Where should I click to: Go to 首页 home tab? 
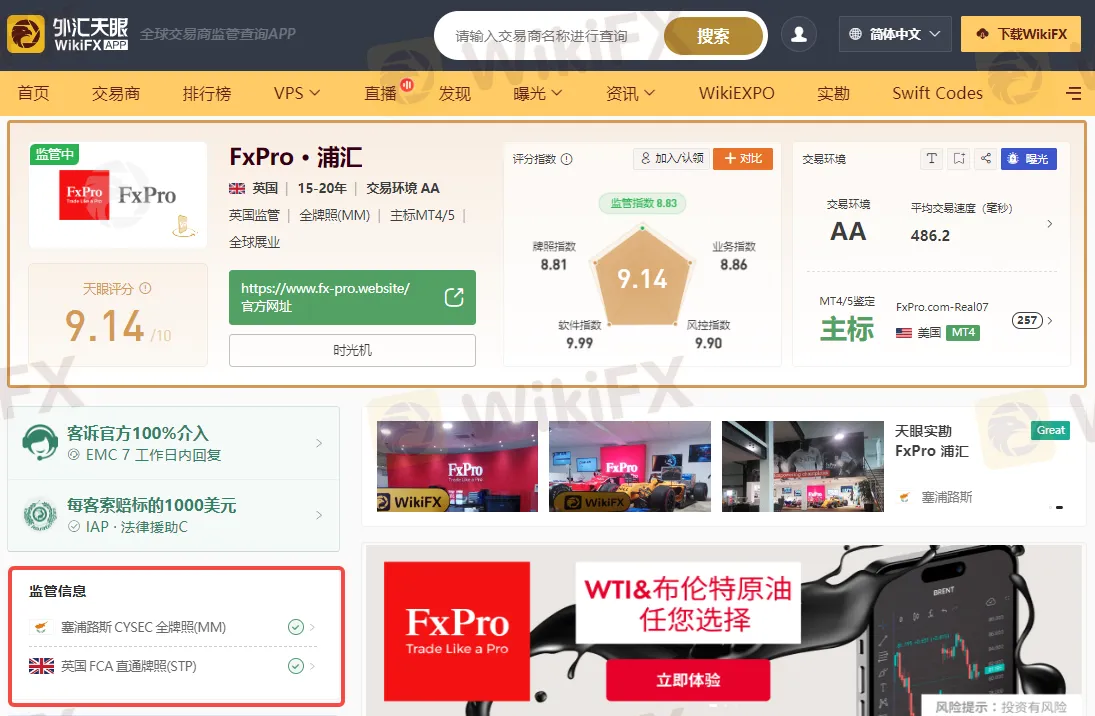34,93
